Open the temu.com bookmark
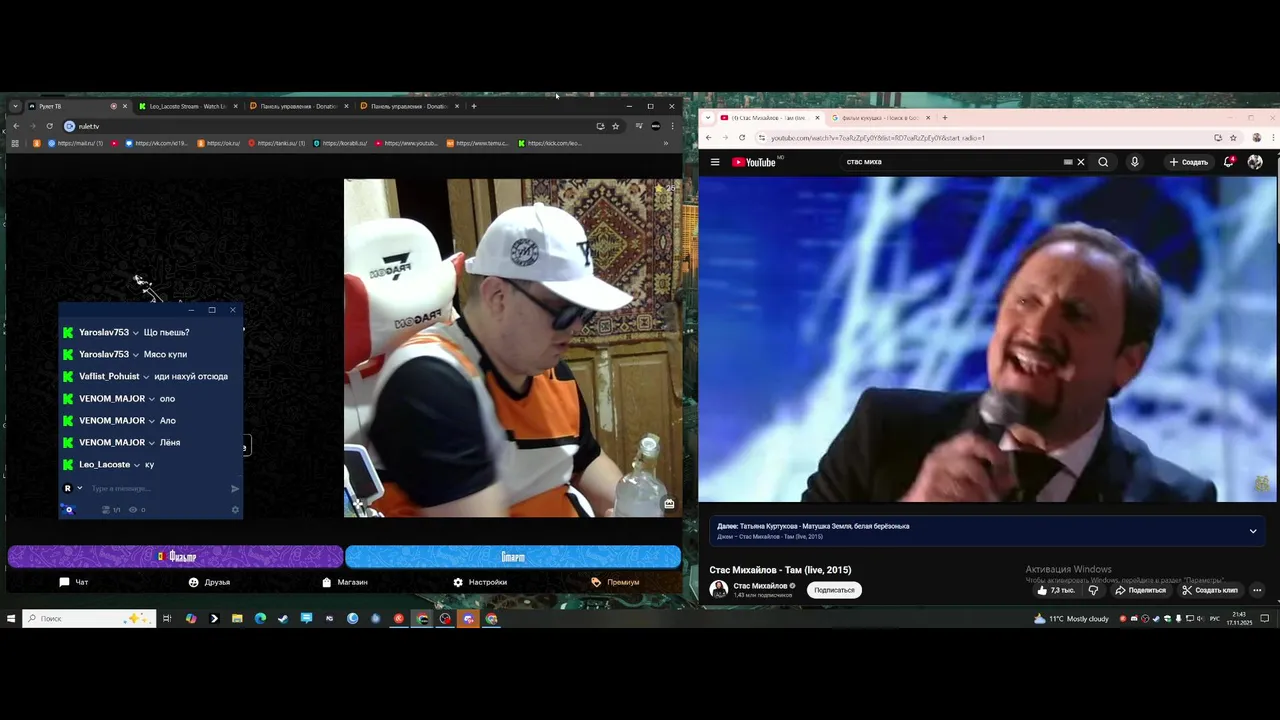 tap(478, 143)
